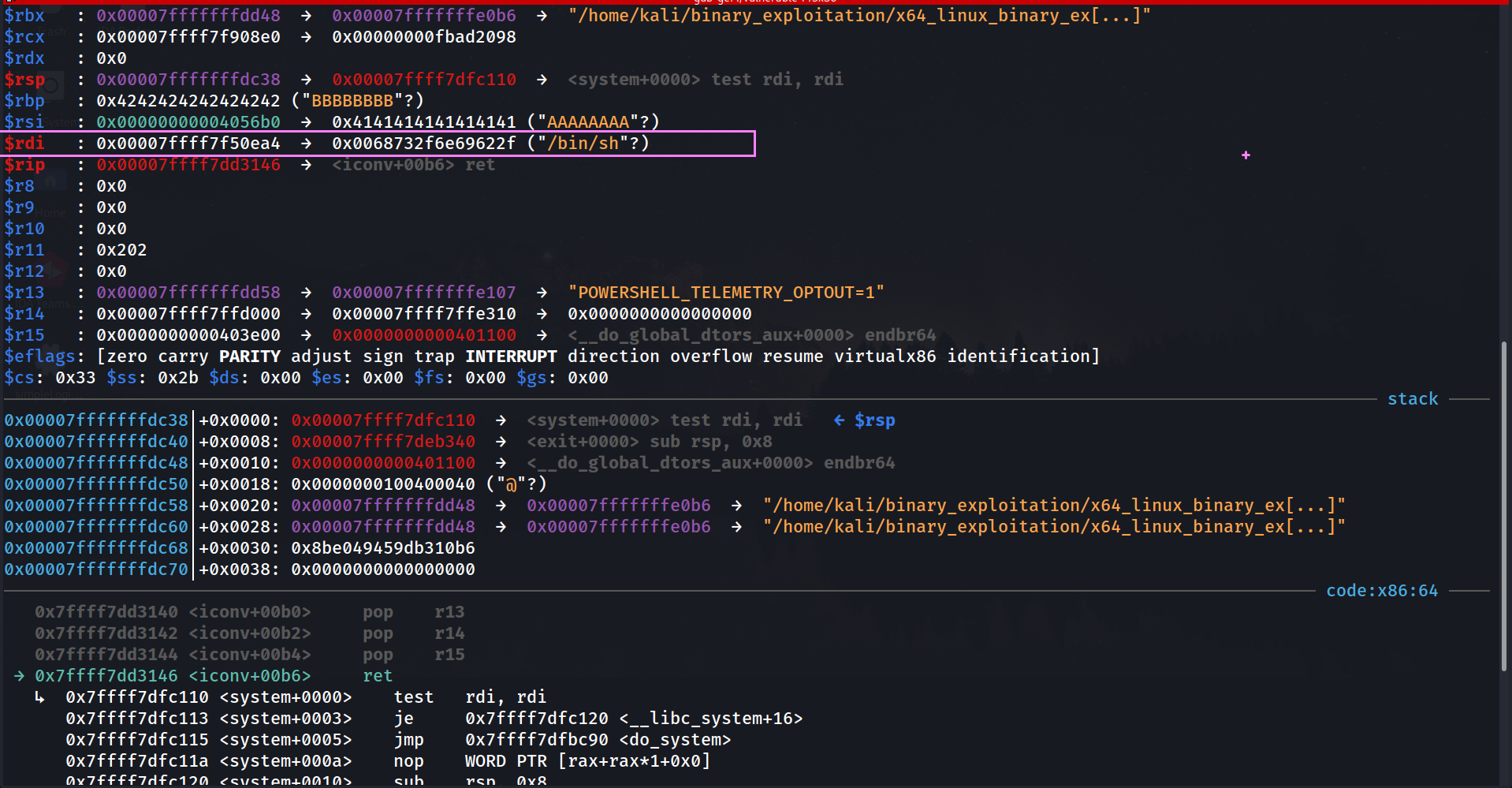Click the $rsp register name in red
Viewport: 1512px width, 788px height.
(x=24, y=80)
